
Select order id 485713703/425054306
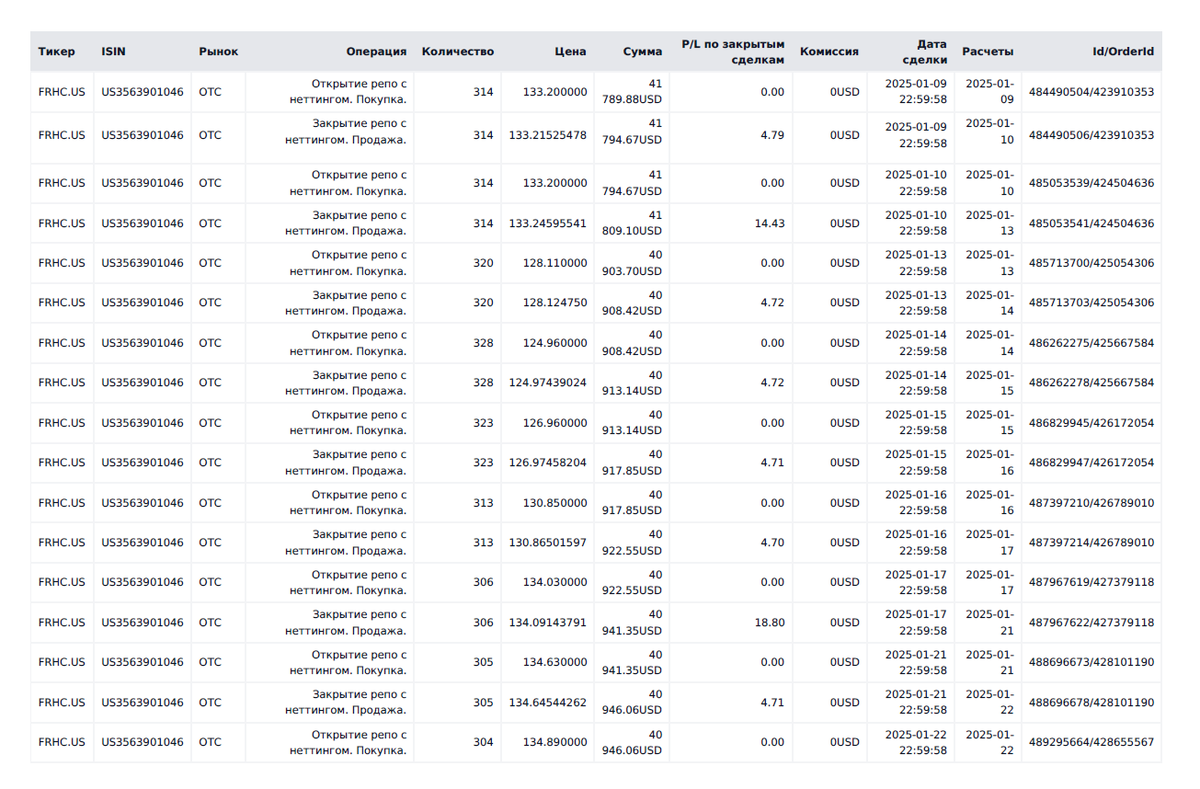point(1091,303)
